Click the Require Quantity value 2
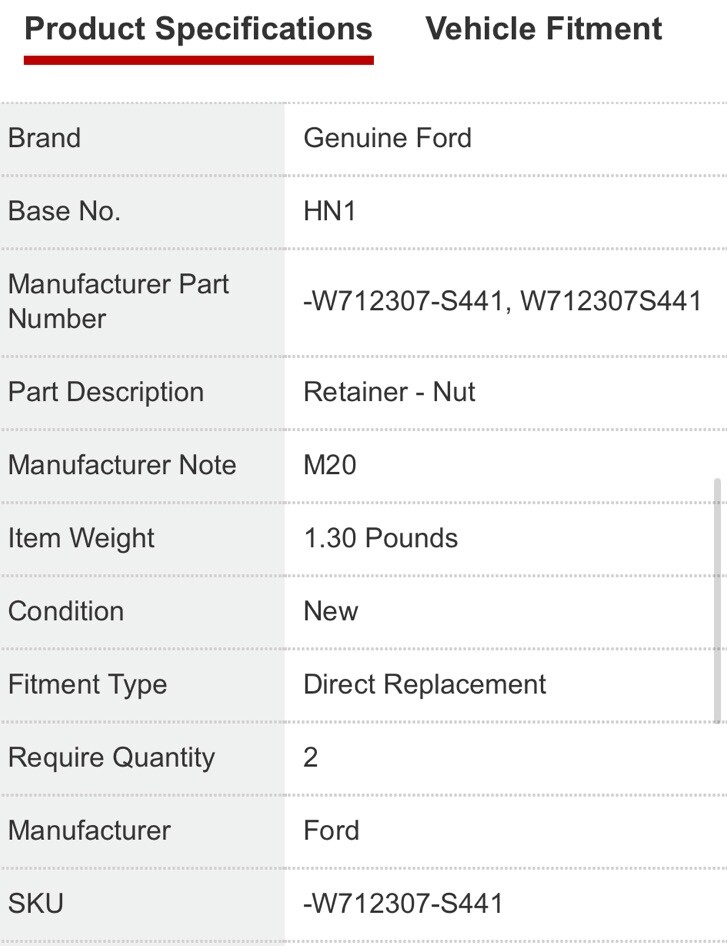Screen dimensions: 727x946 click(x=311, y=757)
